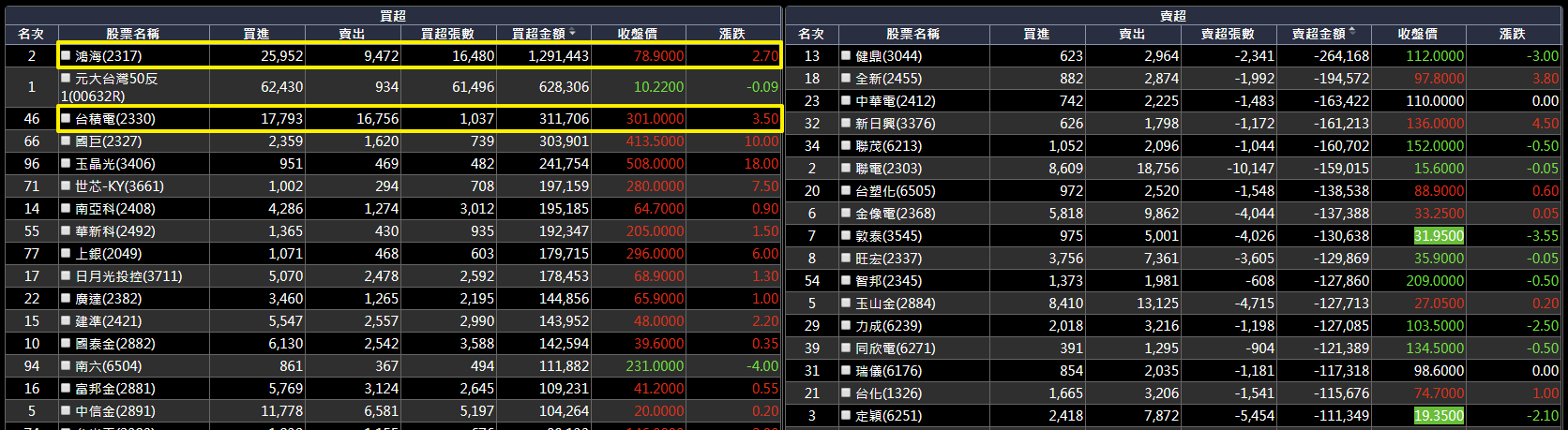Tick the 日月光投控(3711) checkbox
1568x430 pixels.
pos(67,276)
